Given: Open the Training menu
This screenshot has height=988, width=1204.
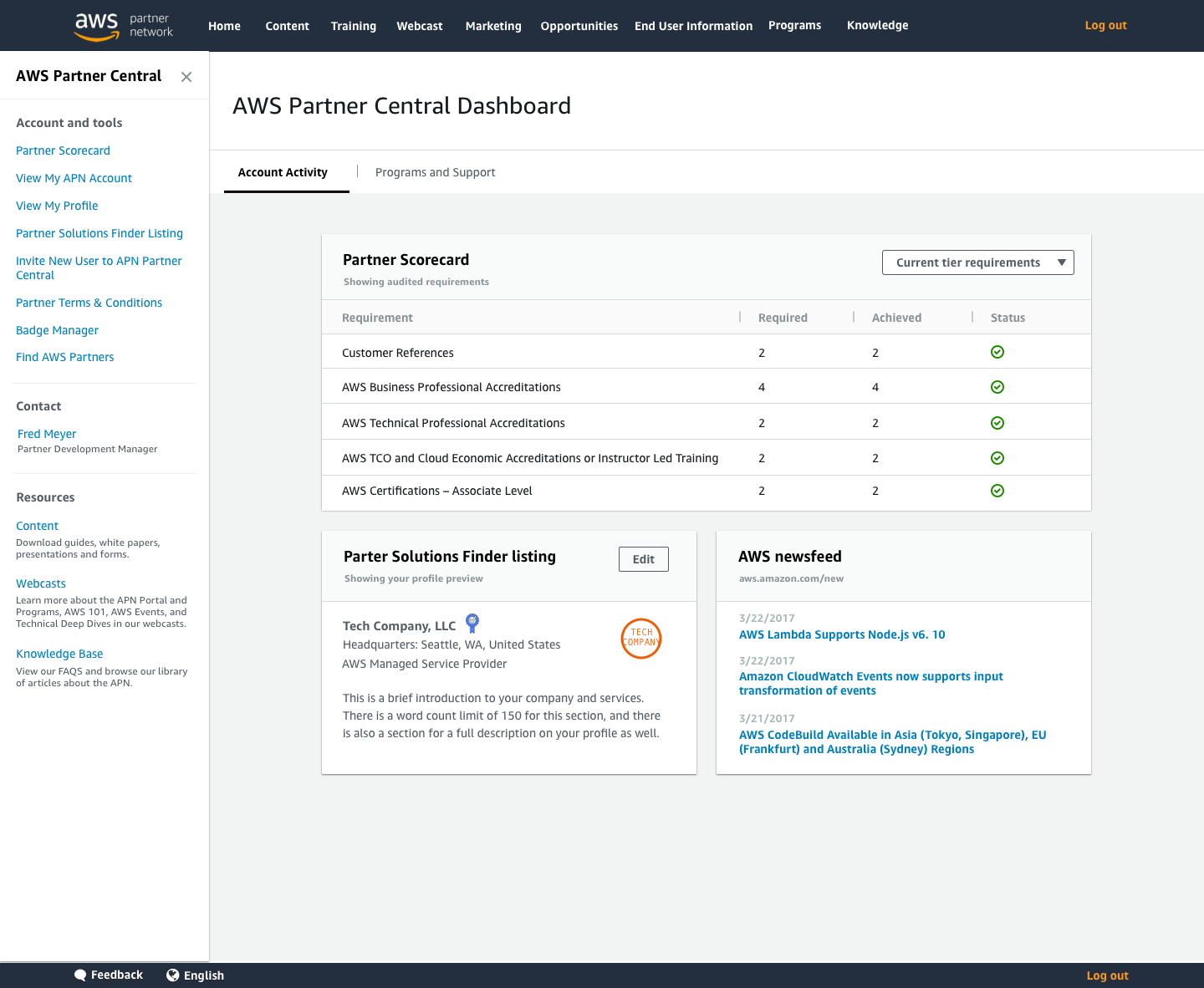Looking at the screenshot, I should coord(354,26).
